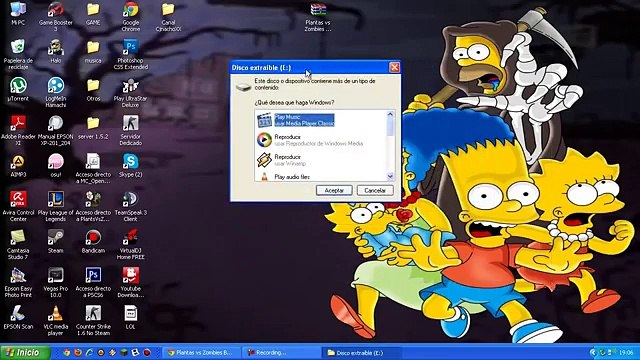The image size is (640, 360).
Task: Open TeamSpeak 3 Client
Action: [131, 206]
